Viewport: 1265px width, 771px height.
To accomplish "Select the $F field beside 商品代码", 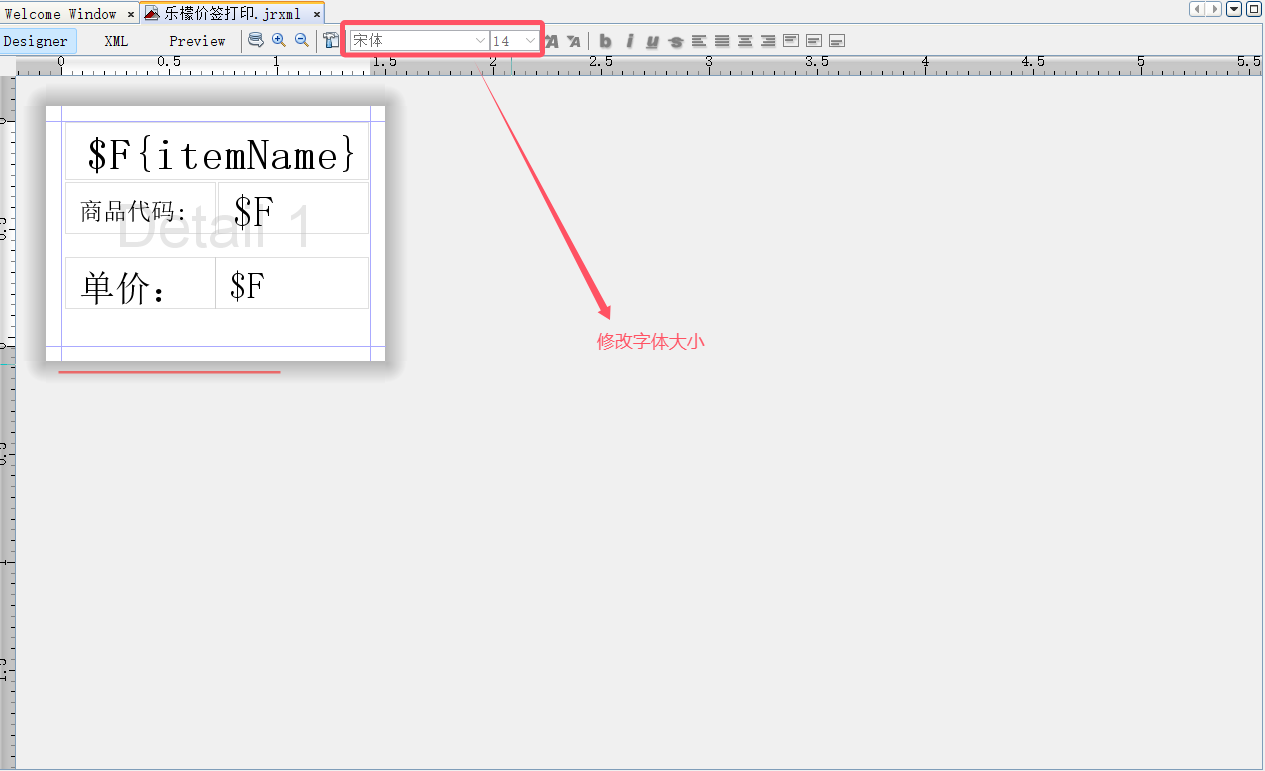I will [x=292, y=208].
